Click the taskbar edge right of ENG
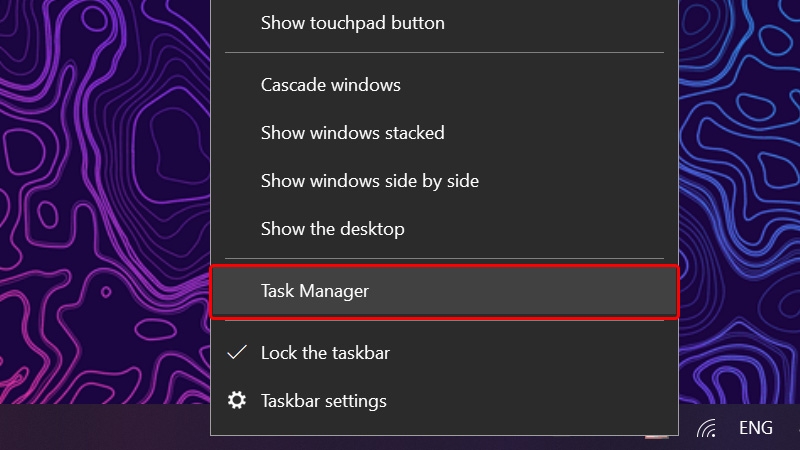 pyautogui.click(x=788, y=428)
